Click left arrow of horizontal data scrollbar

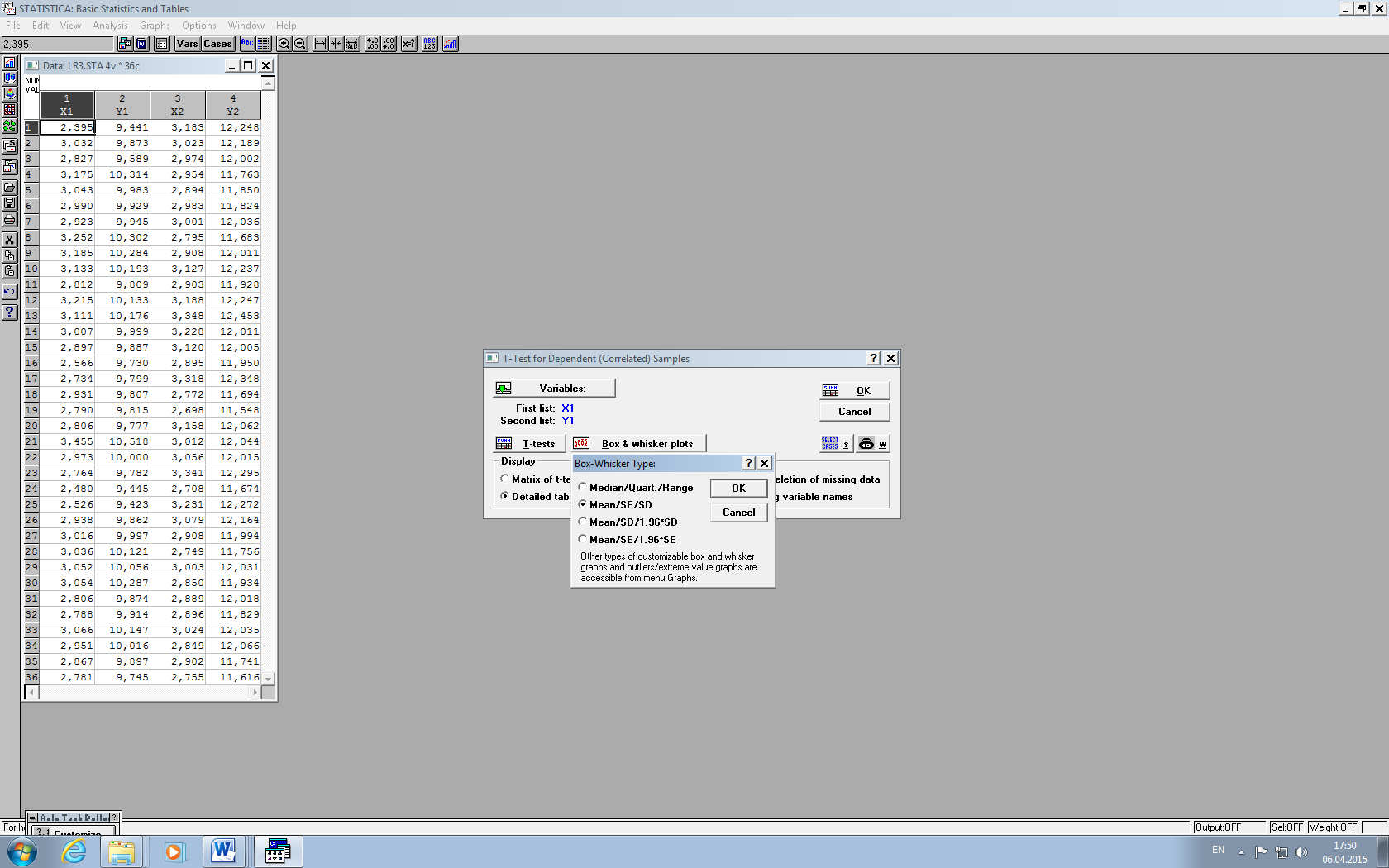pyautogui.click(x=31, y=693)
